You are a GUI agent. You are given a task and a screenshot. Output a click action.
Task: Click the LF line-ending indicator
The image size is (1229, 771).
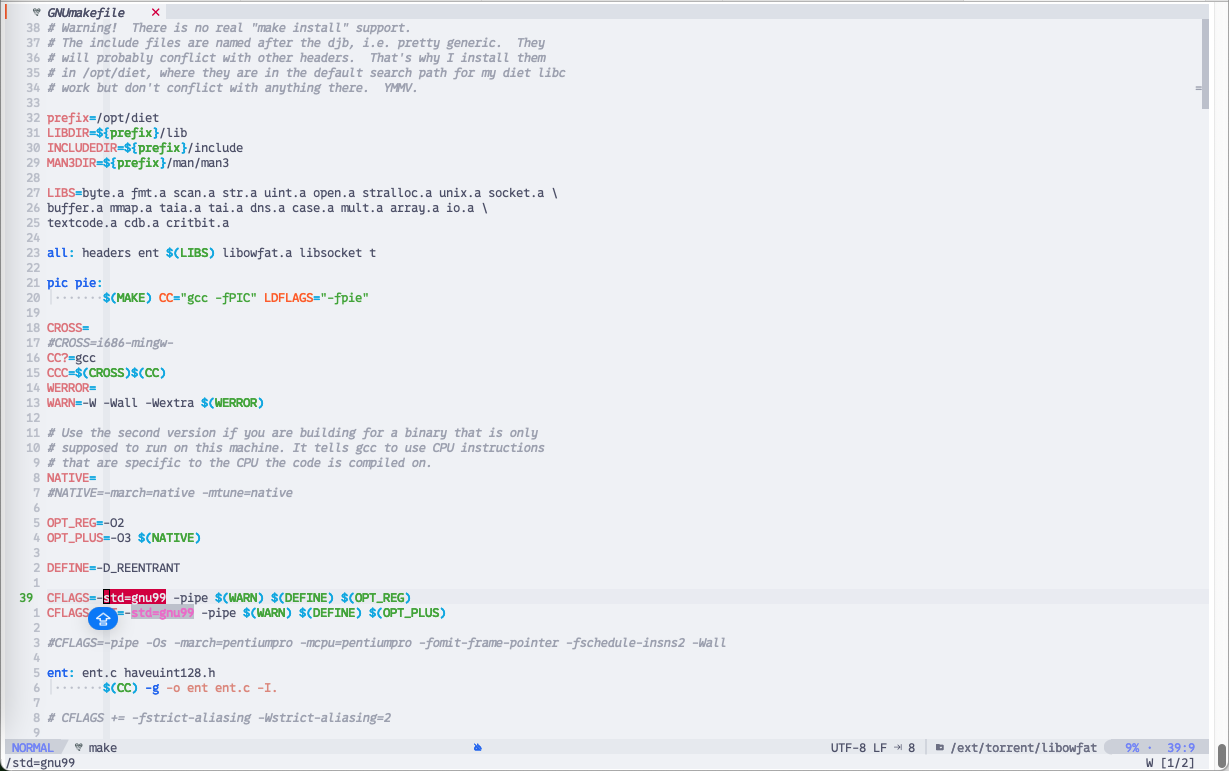point(880,748)
